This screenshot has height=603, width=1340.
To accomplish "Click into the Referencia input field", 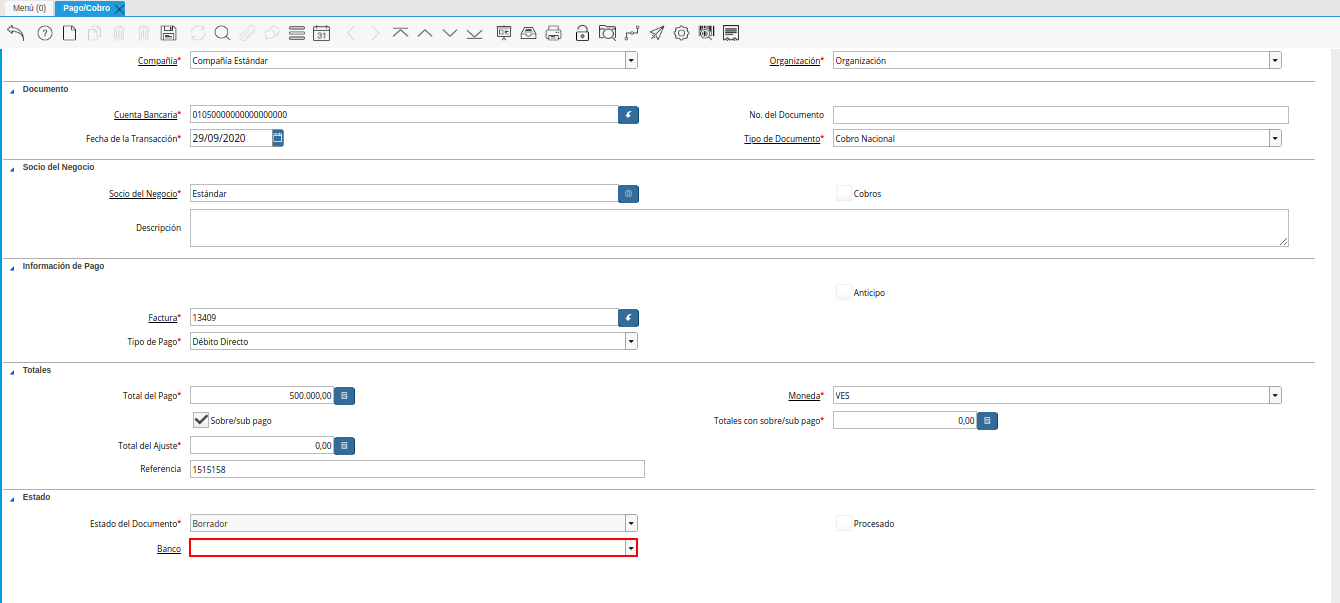I will point(417,469).
